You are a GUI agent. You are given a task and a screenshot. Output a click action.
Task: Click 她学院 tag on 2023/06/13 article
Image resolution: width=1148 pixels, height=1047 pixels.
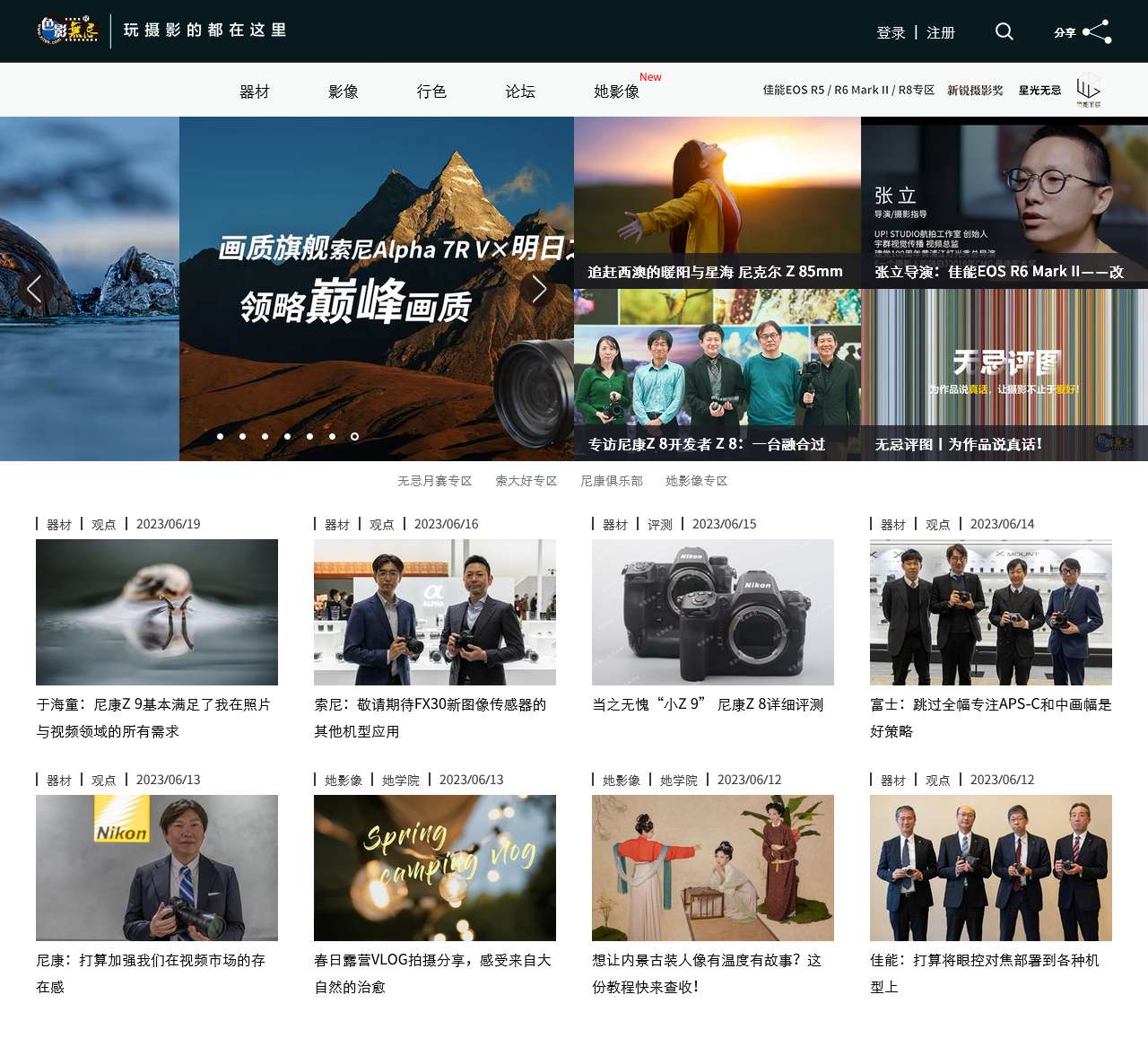[x=401, y=781]
